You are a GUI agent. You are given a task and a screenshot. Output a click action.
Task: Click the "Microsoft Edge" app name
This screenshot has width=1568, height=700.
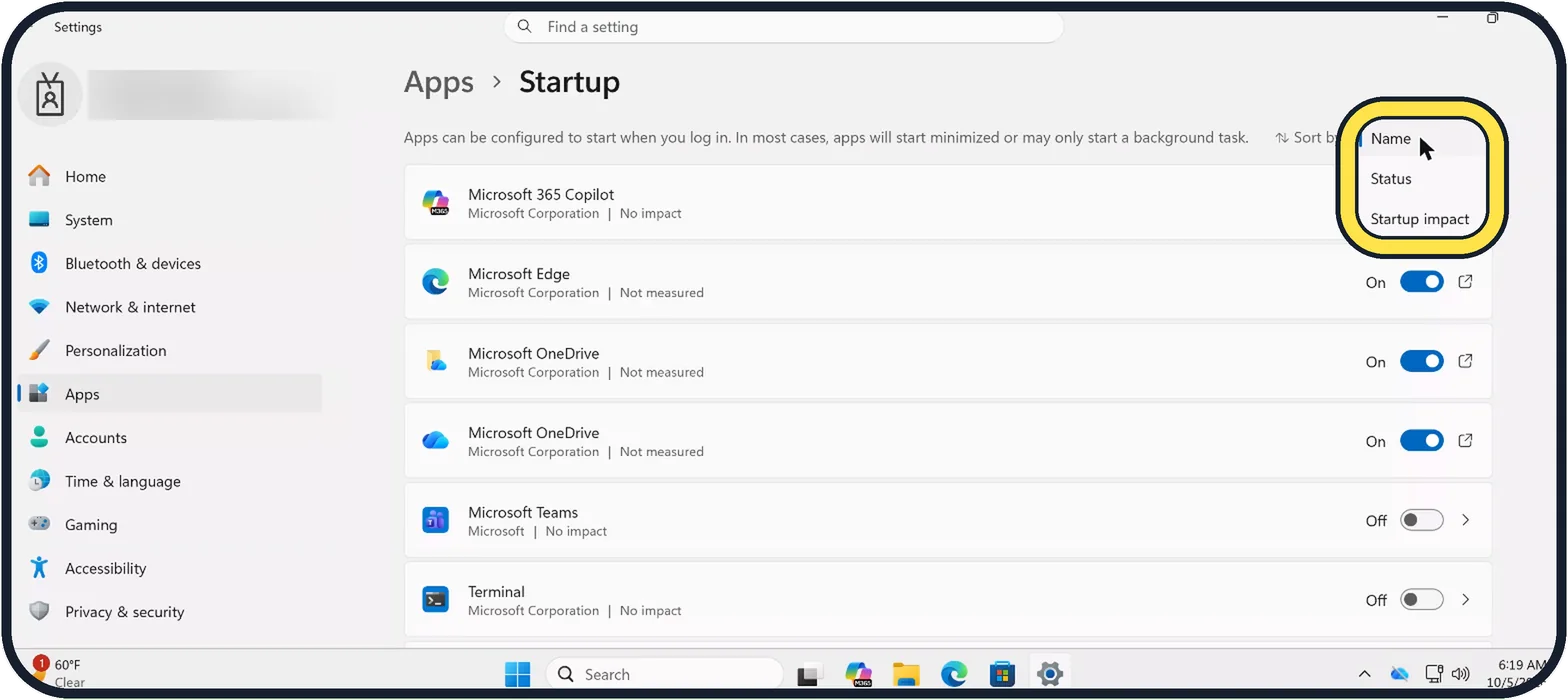tap(519, 274)
